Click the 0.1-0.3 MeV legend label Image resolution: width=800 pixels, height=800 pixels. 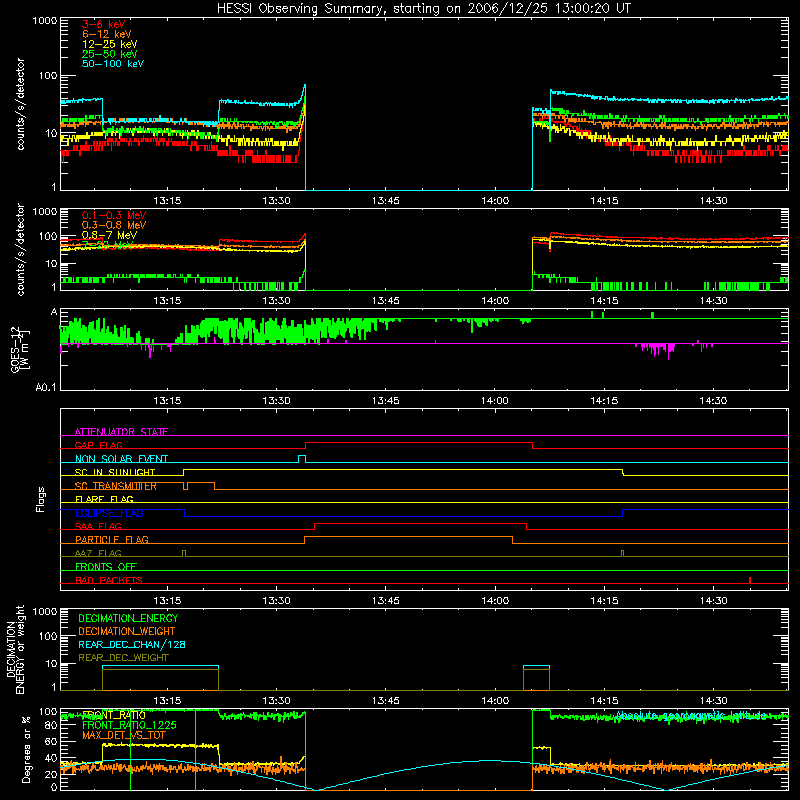tap(114, 215)
